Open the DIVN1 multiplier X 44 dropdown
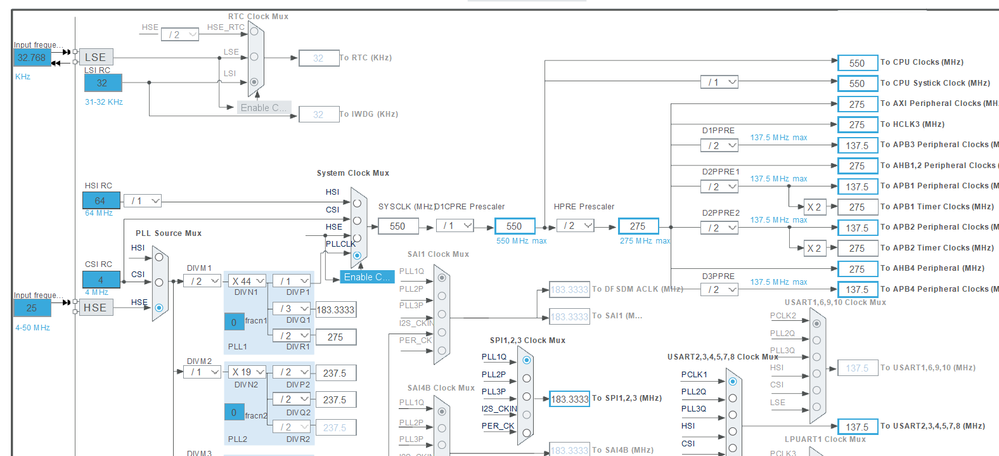 [245, 281]
